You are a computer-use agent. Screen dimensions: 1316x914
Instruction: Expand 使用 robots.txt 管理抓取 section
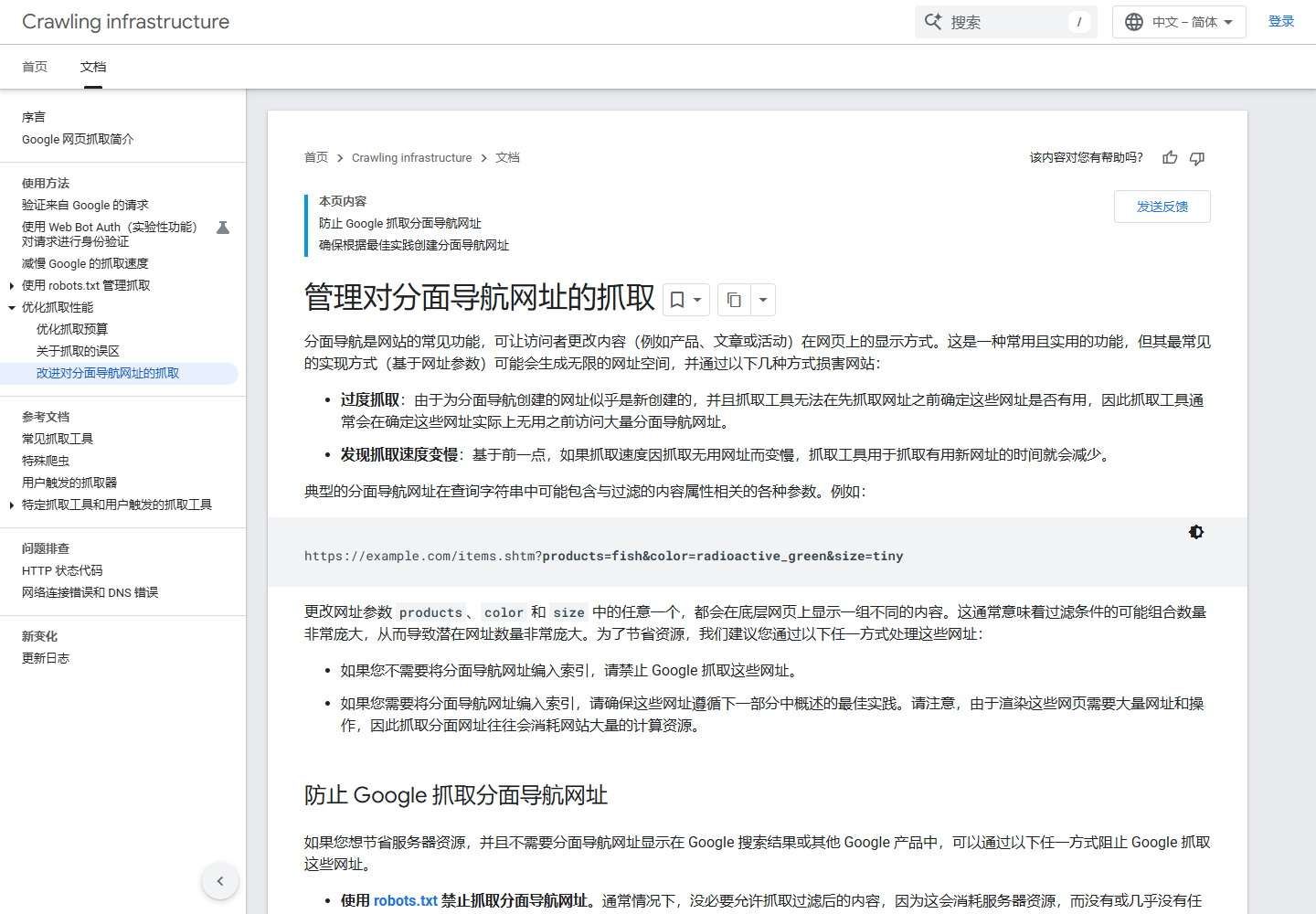tap(11, 286)
